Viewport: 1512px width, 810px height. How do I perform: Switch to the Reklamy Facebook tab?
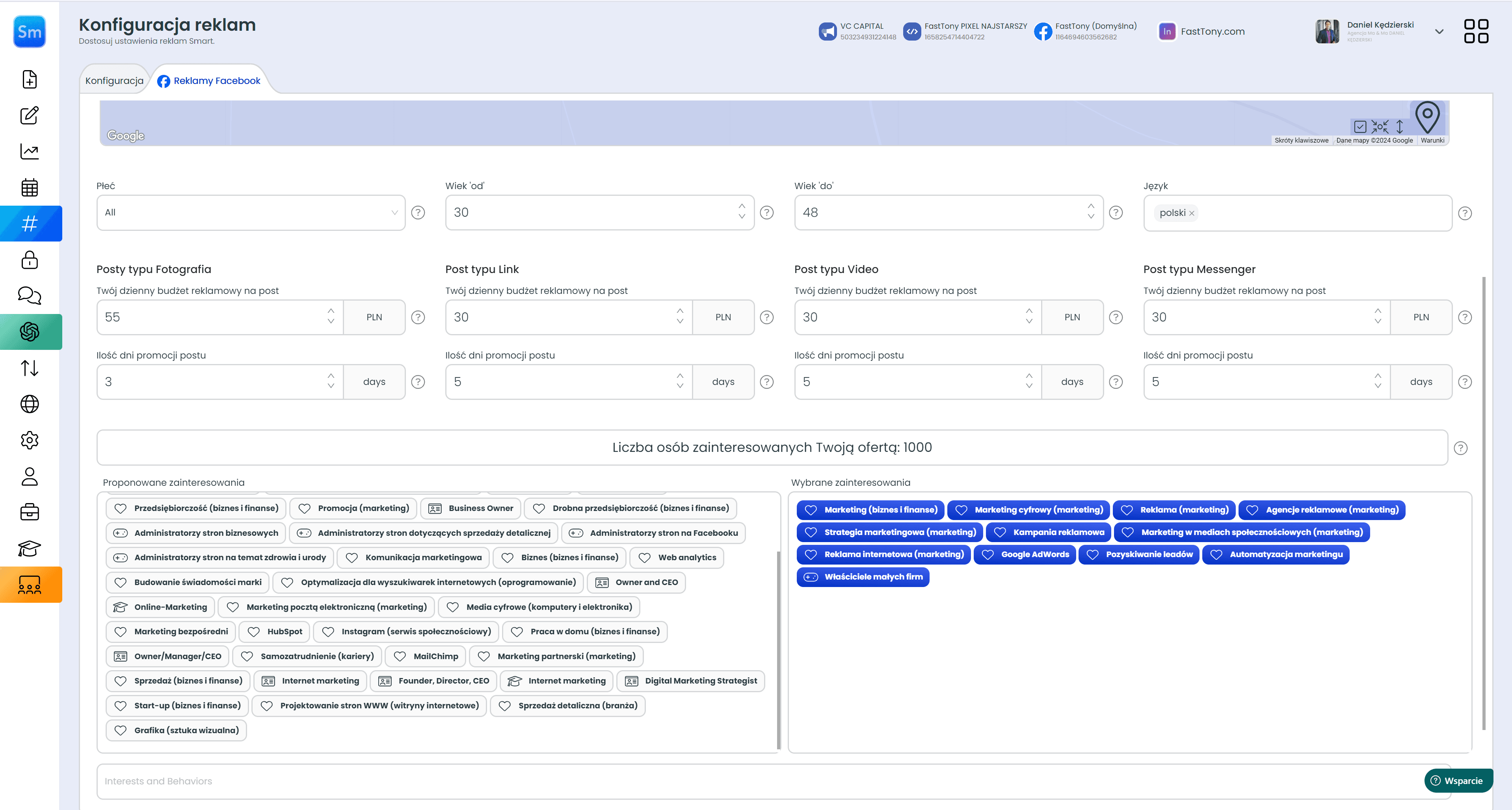210,80
